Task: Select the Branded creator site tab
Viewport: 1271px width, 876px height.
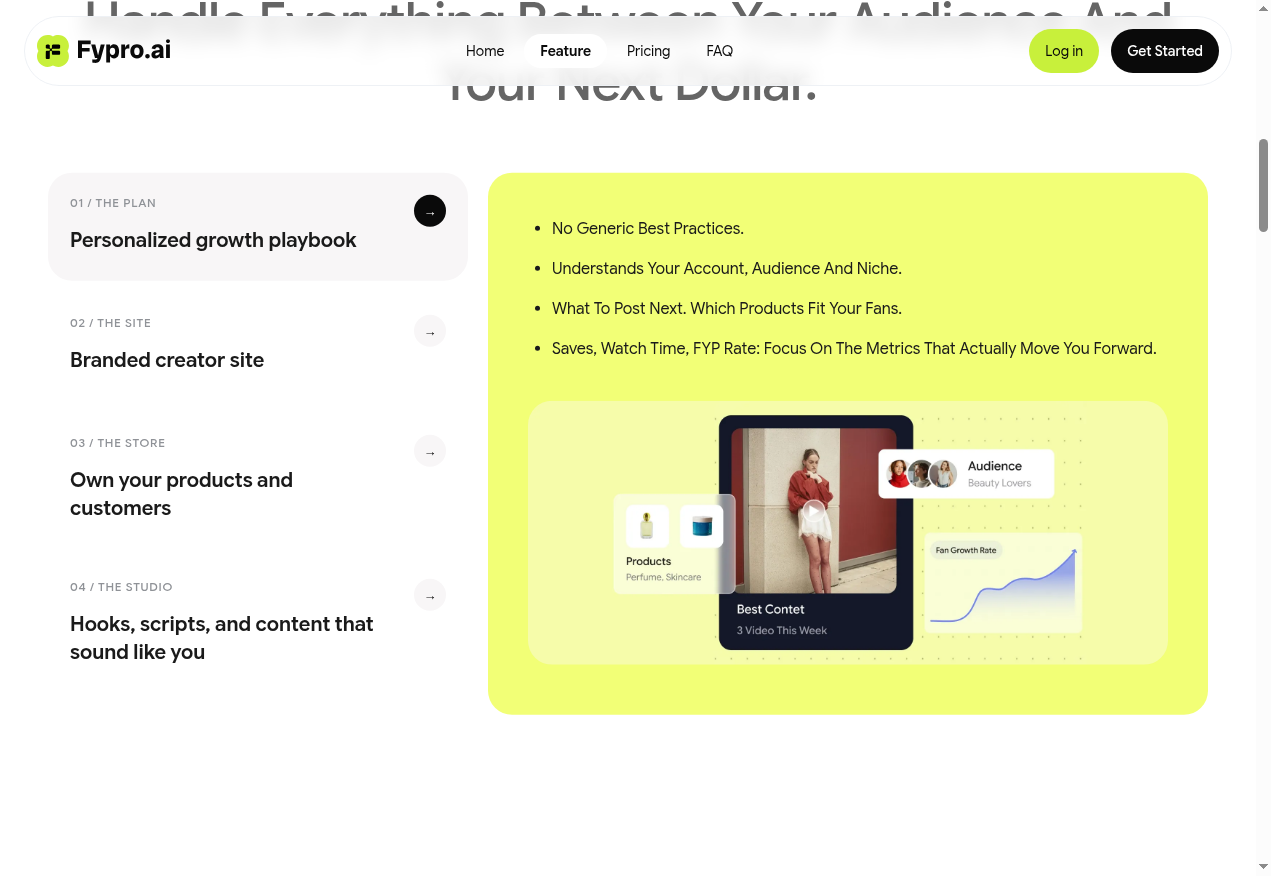Action: [x=258, y=347]
